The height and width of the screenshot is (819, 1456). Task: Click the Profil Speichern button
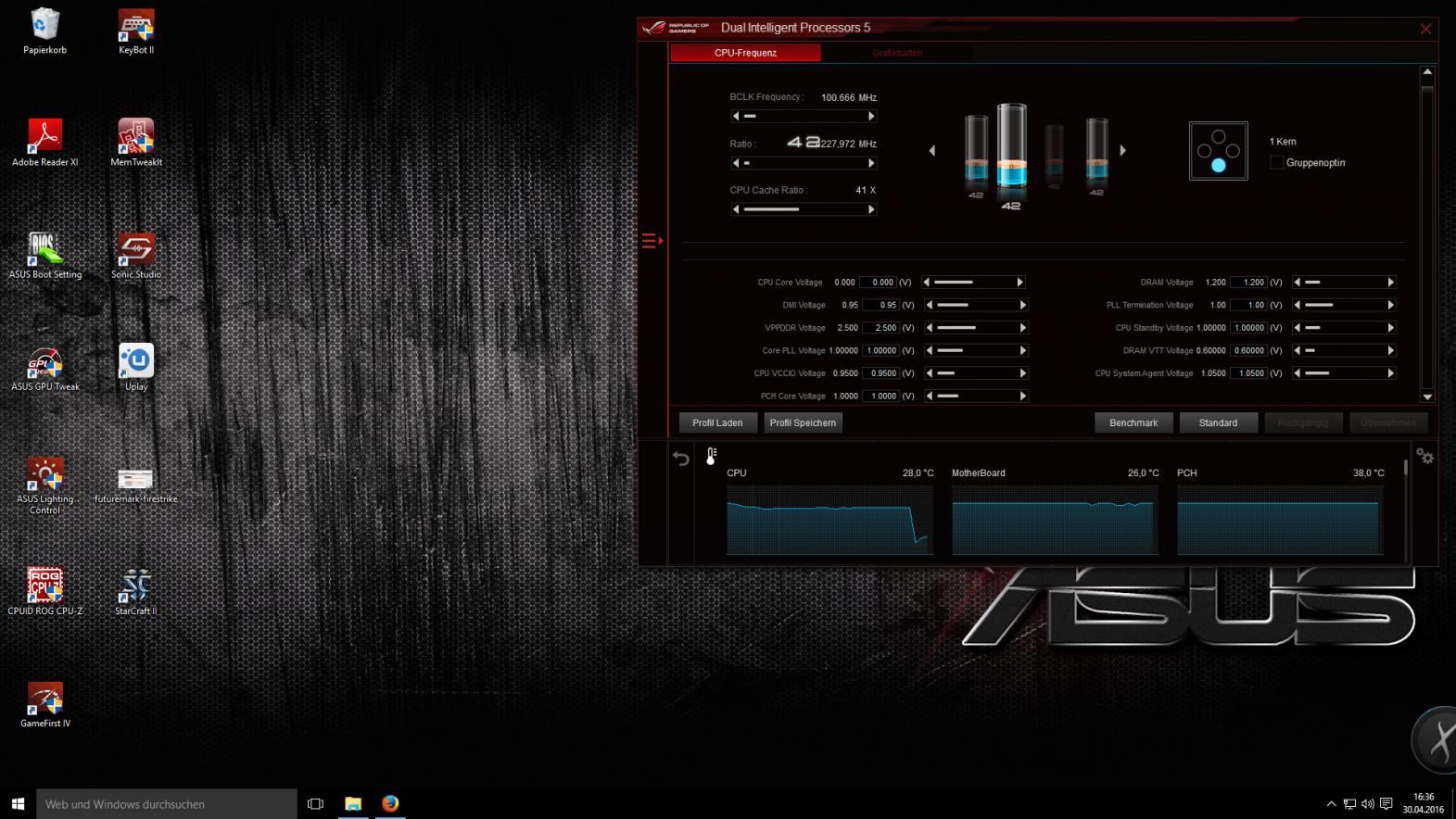click(x=803, y=422)
